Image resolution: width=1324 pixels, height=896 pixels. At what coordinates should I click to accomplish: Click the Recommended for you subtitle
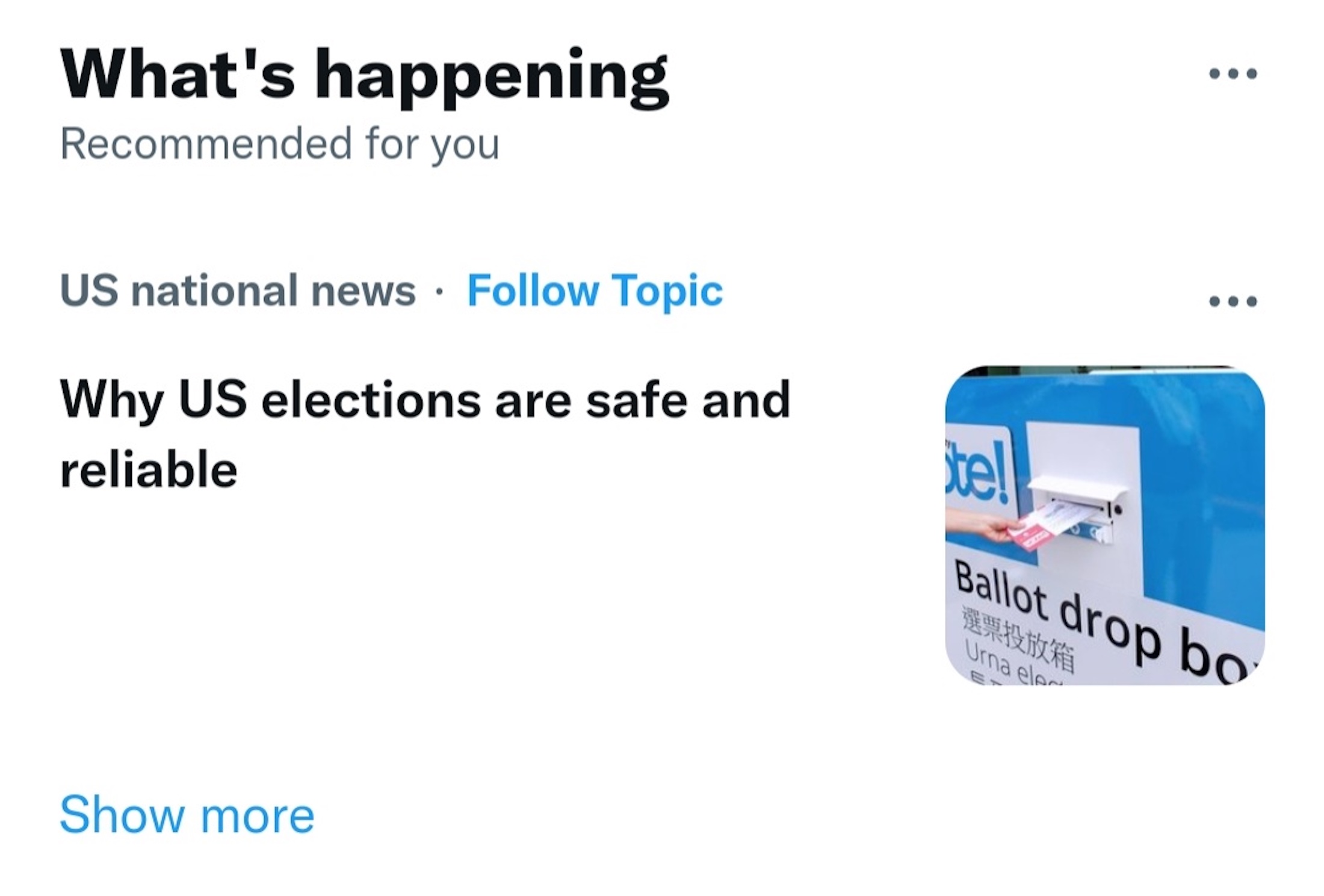pyautogui.click(x=280, y=144)
